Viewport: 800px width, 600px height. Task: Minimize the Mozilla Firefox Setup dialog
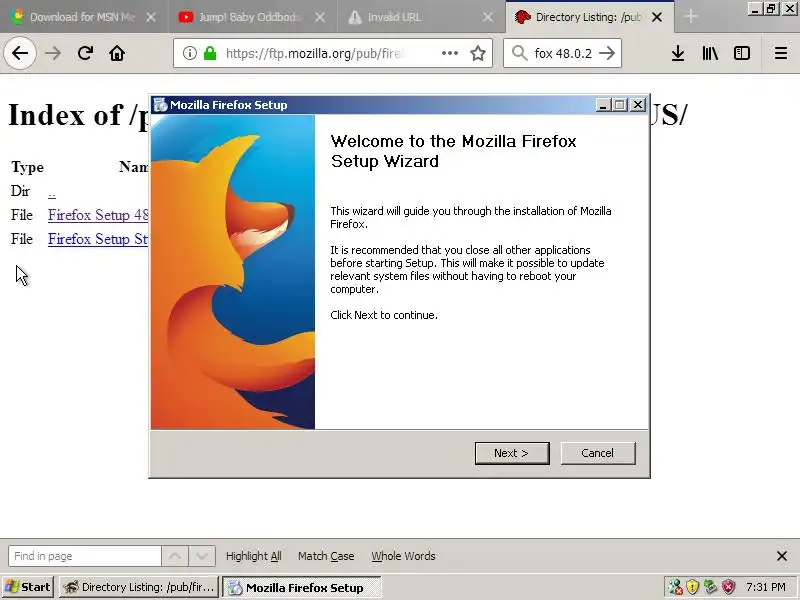[603, 105]
